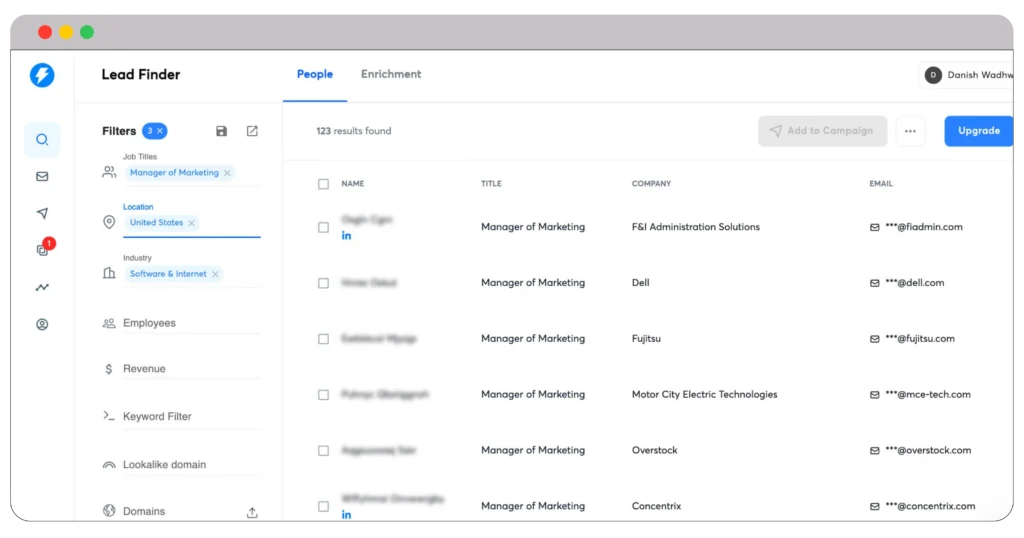Remove the United States location tag
This screenshot has height=538, width=1024.
coord(191,223)
